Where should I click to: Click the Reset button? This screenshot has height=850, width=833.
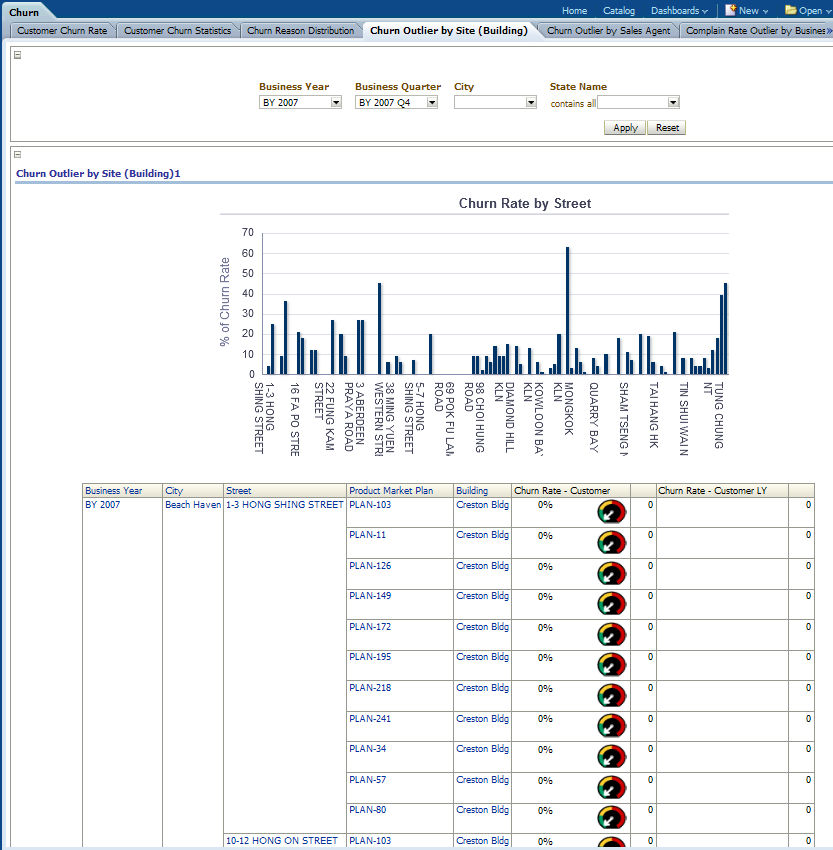[x=667, y=128]
